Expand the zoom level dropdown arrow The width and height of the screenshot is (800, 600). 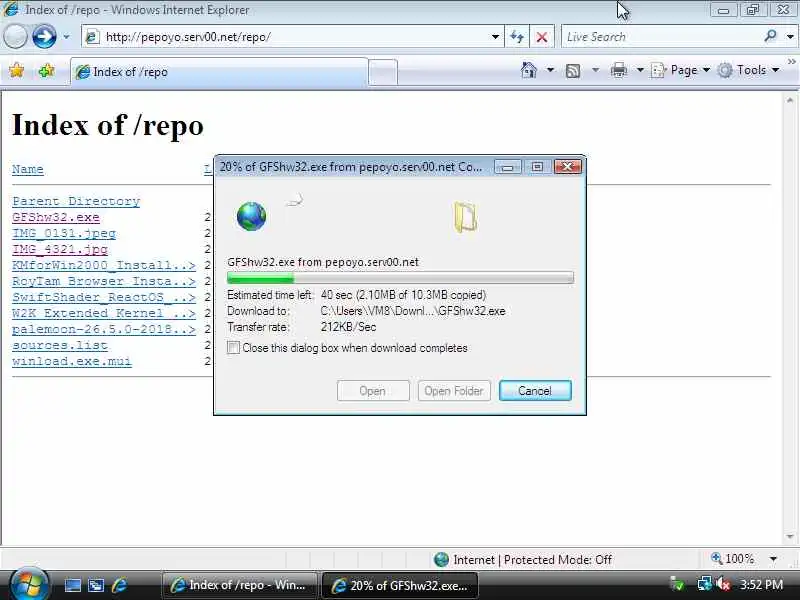coord(773,559)
